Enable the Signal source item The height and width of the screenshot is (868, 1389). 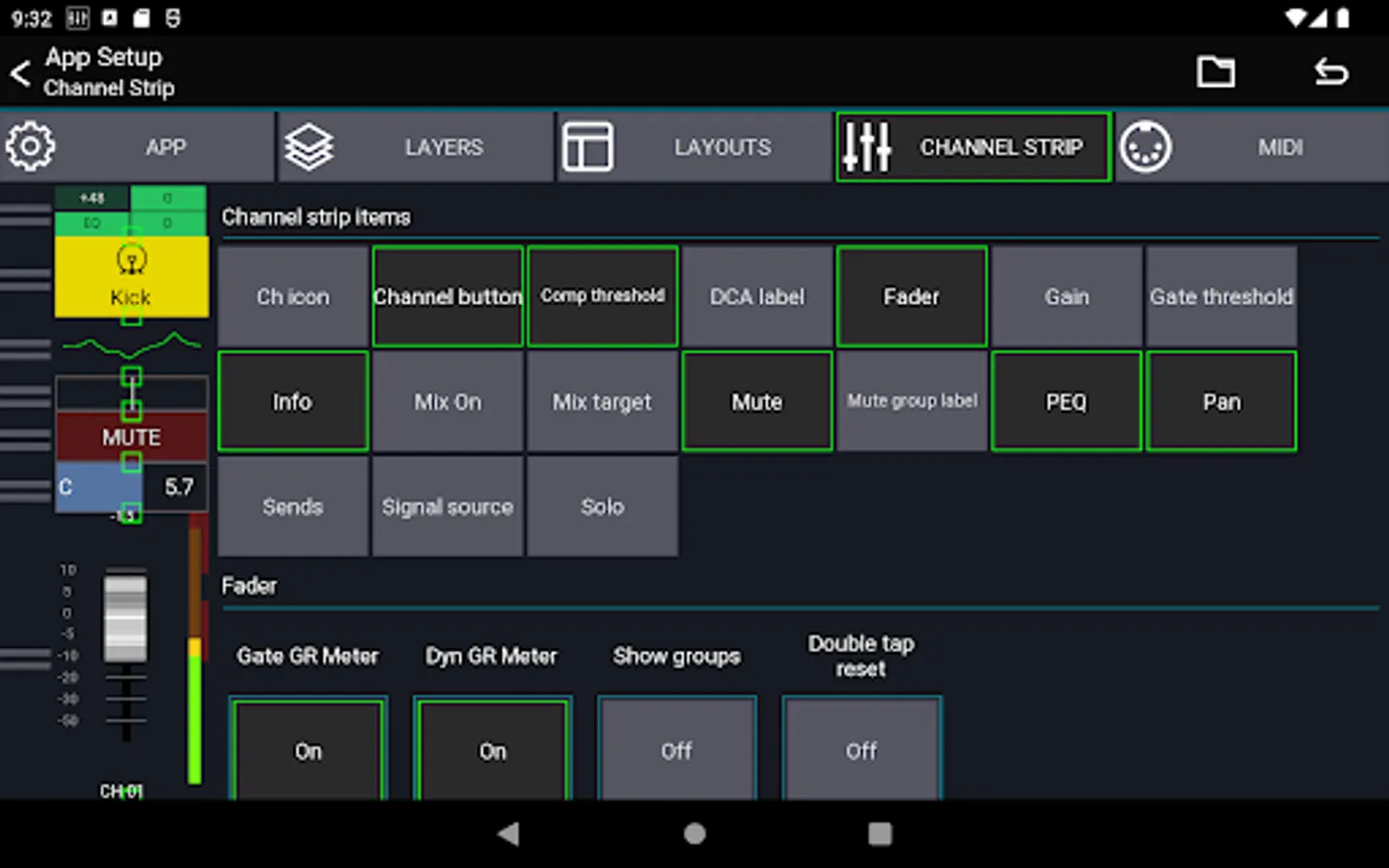click(448, 506)
